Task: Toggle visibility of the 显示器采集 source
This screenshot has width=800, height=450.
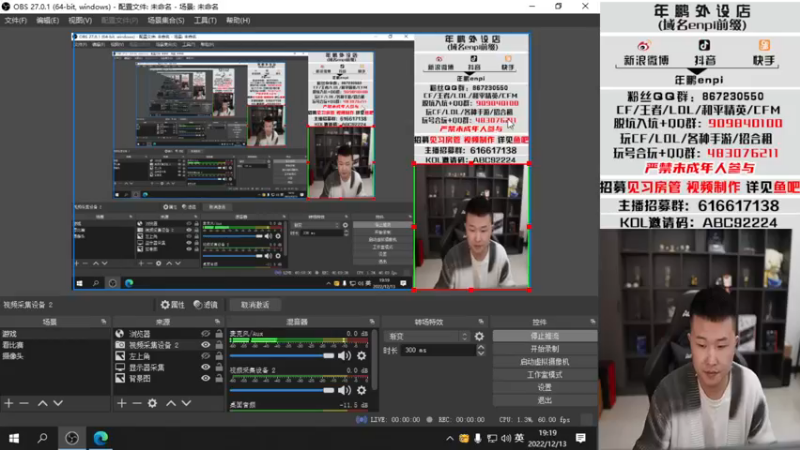Action: [x=206, y=367]
